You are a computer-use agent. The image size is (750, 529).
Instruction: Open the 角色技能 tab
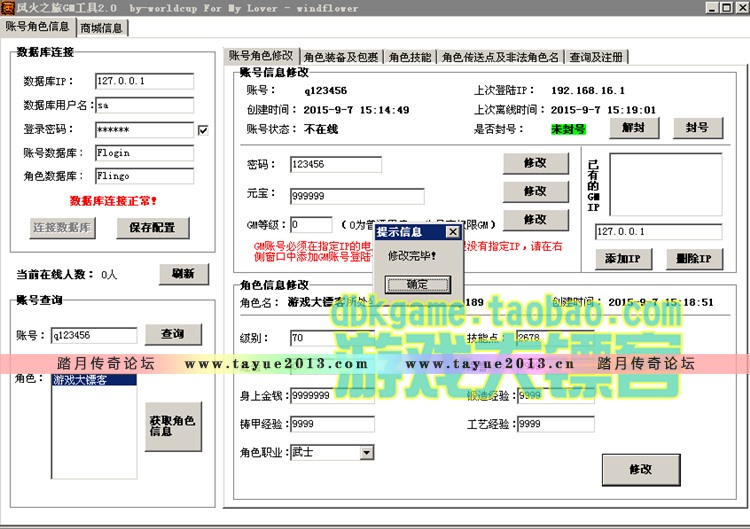410,57
